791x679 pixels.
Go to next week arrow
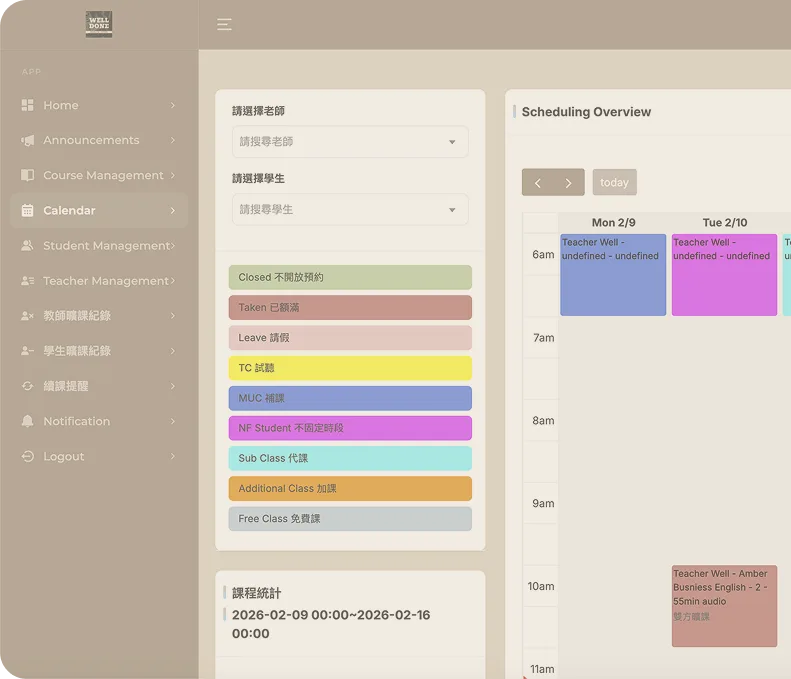pos(569,183)
